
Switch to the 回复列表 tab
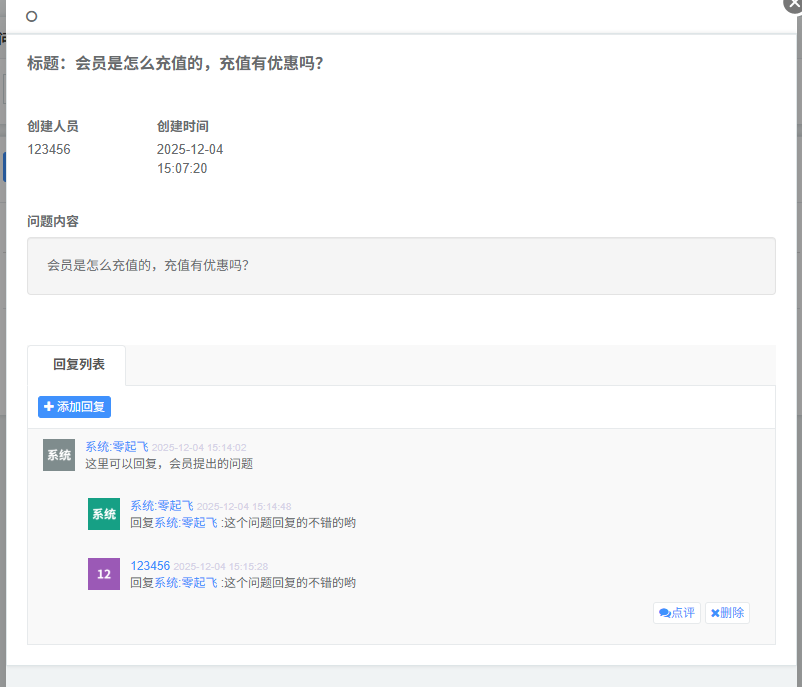[77, 364]
